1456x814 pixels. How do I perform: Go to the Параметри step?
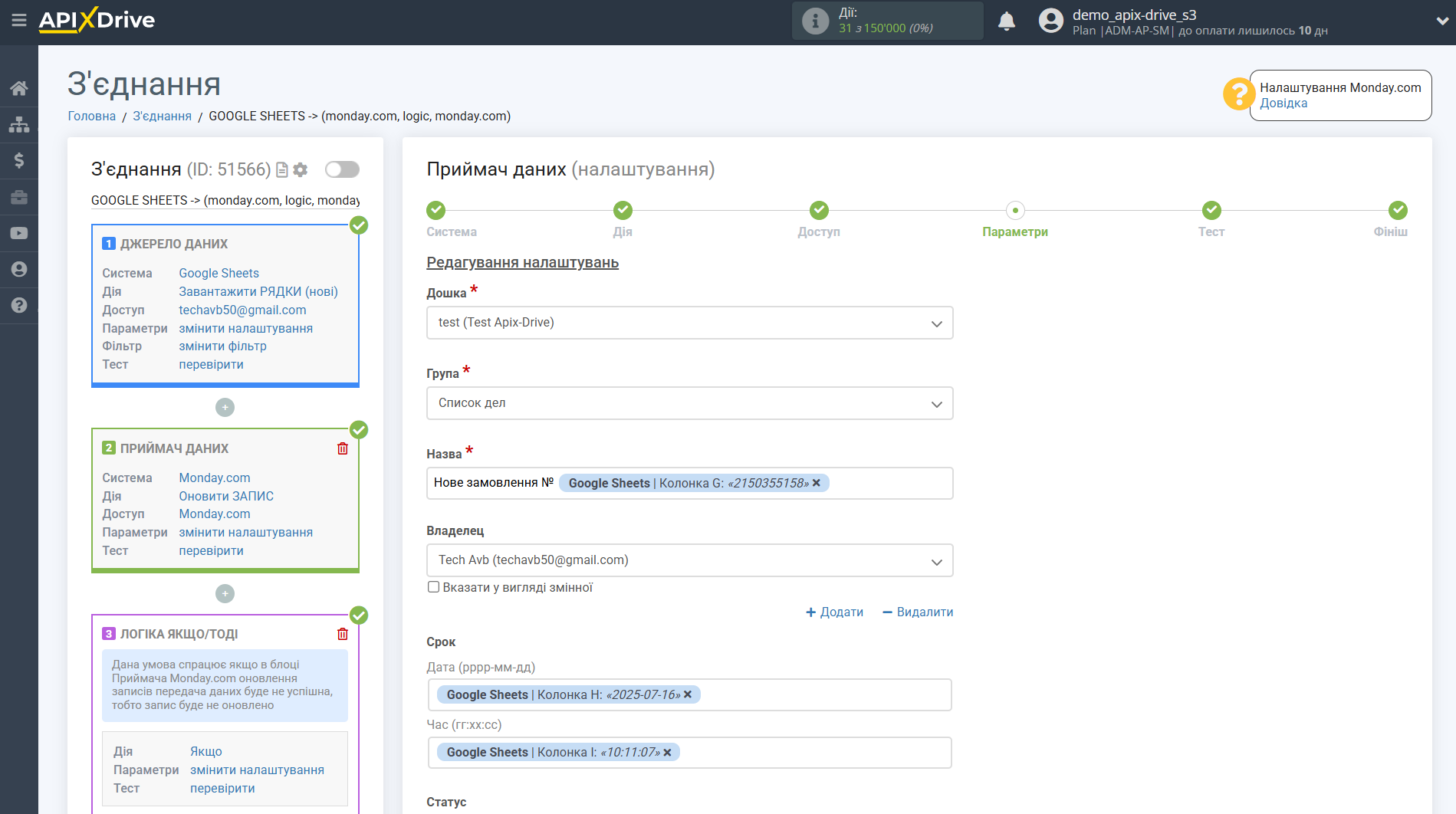click(x=1015, y=210)
